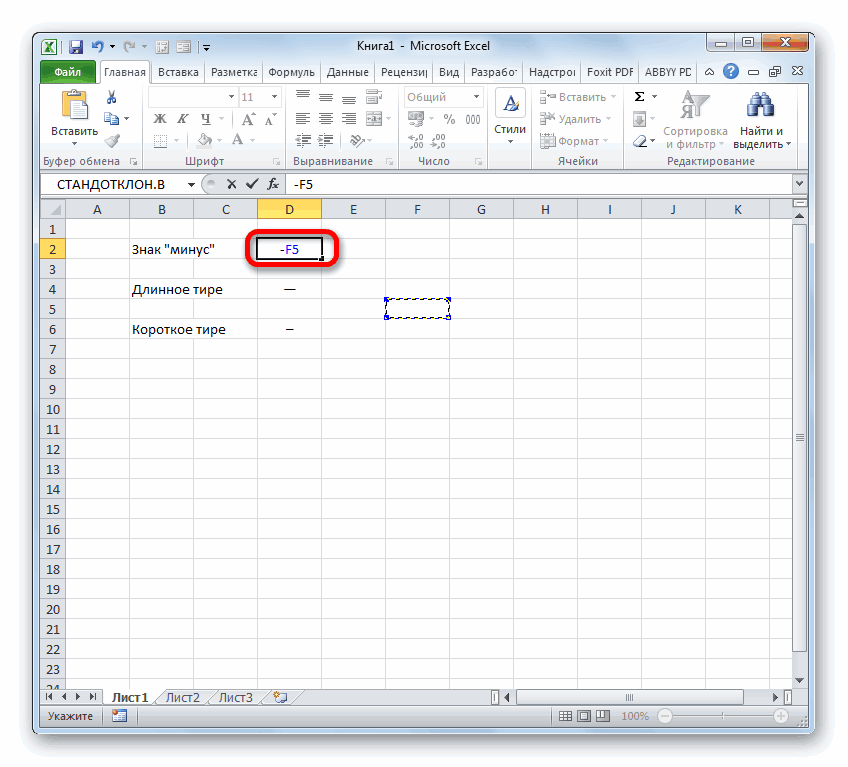Image resolution: width=848 pixels, height=767 pixels.
Task: Expand the font name dropdown
Action: (x=231, y=97)
